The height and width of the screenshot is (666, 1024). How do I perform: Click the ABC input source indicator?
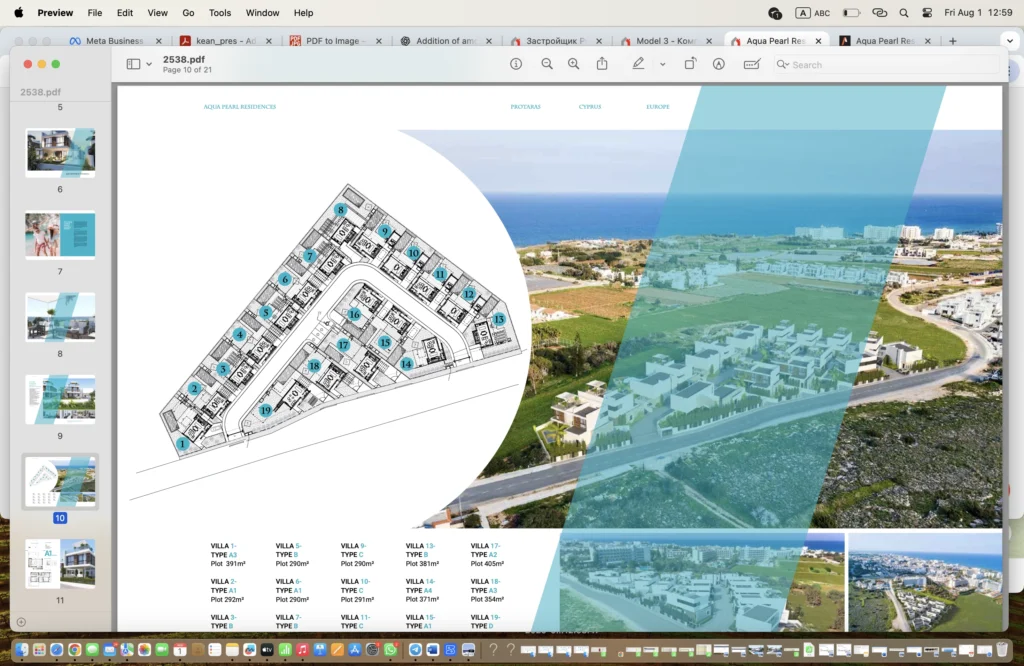[x=813, y=12]
